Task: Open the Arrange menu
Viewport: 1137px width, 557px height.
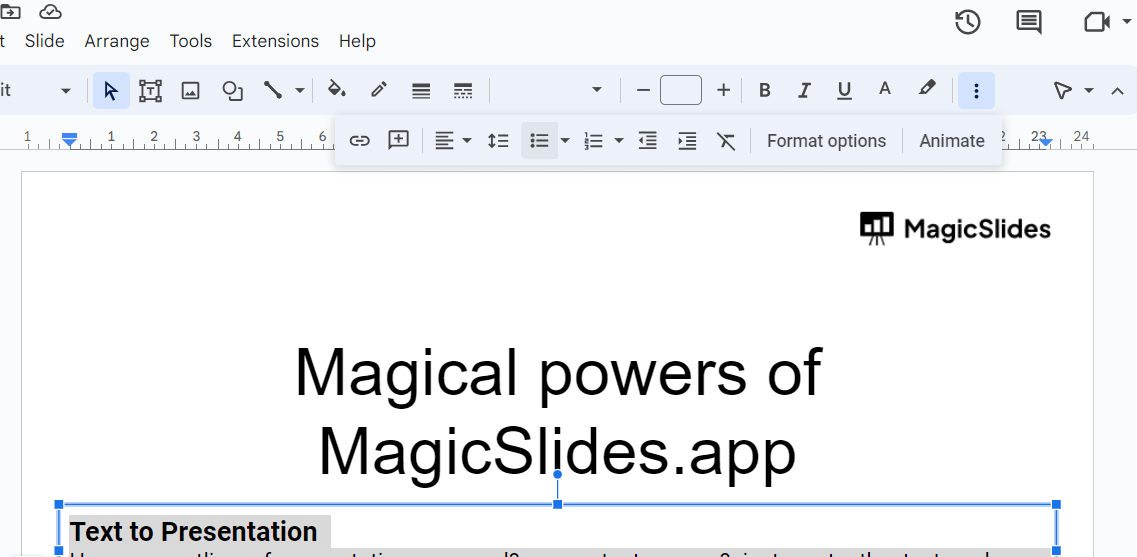Action: click(x=117, y=41)
